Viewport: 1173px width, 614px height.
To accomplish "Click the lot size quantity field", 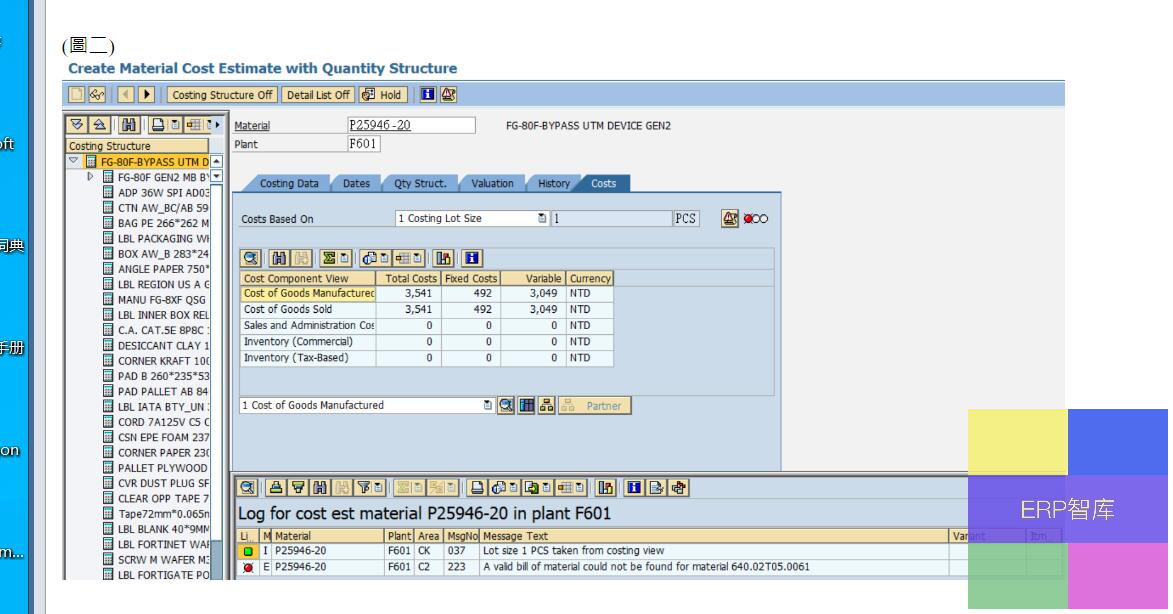I will [x=611, y=218].
